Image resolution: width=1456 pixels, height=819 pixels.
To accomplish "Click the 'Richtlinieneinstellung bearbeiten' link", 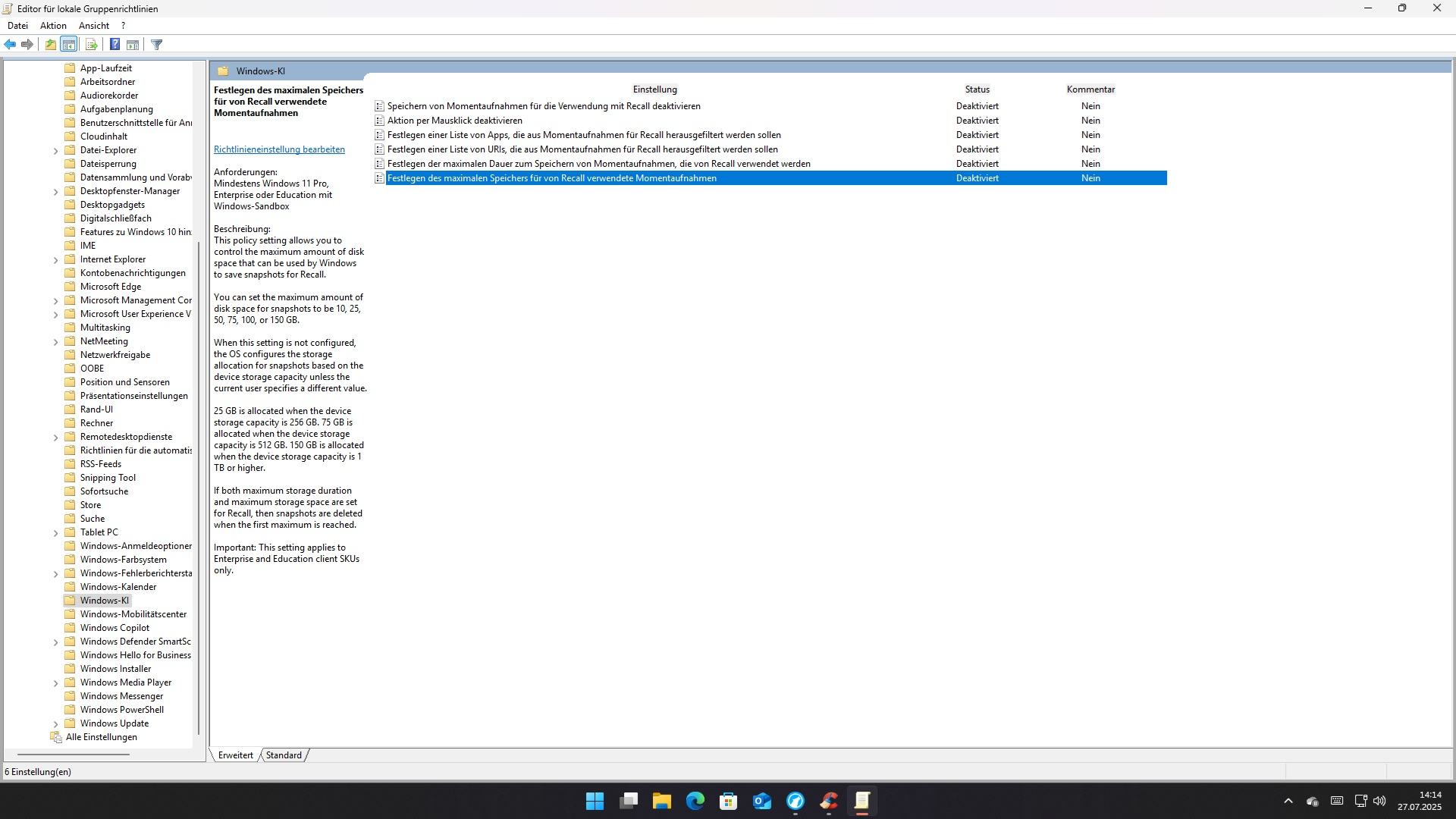I will (x=279, y=149).
